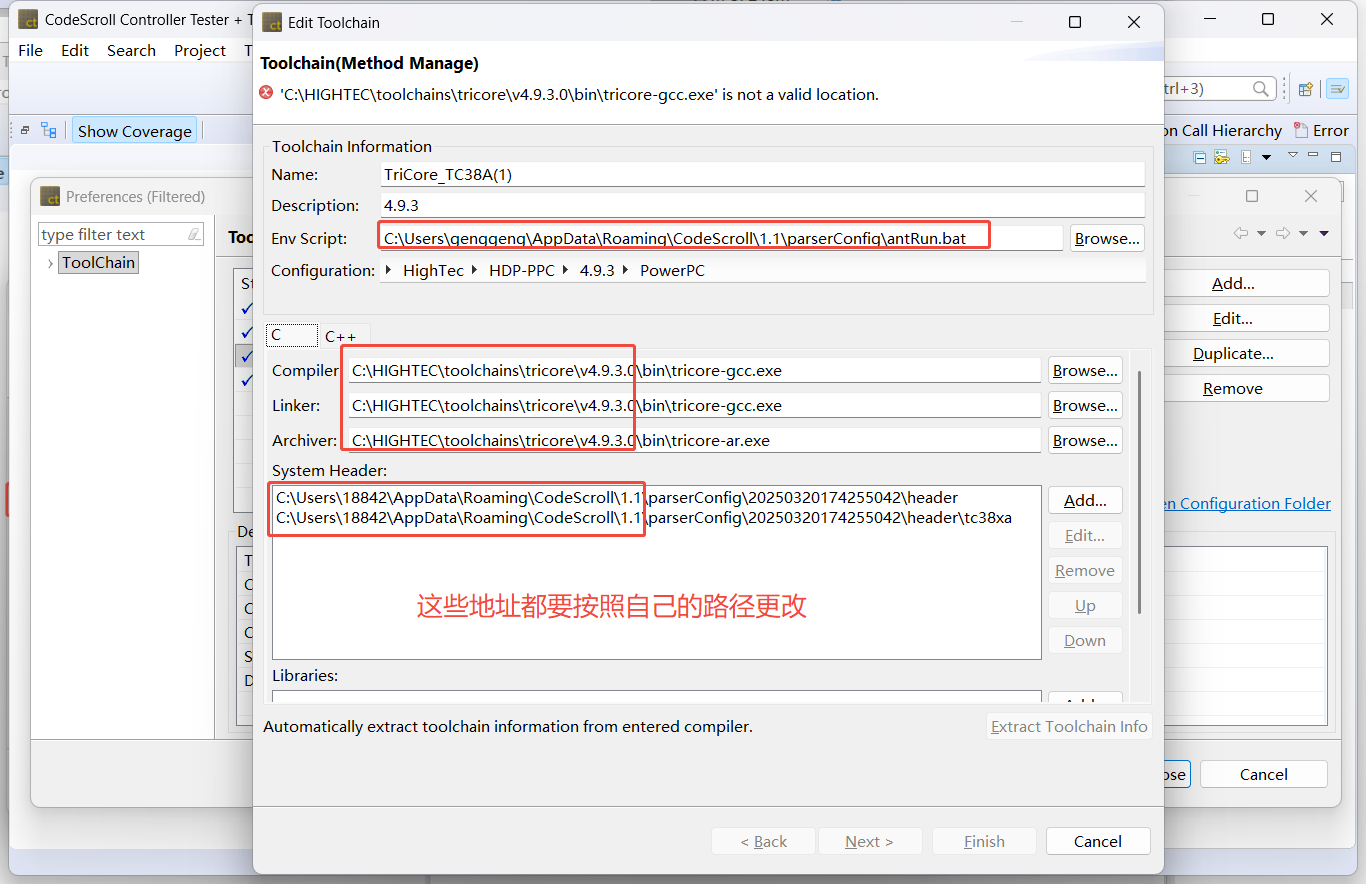Click the magnifier icon in the quick access search
Image resolution: width=1366 pixels, height=884 pixels.
tap(1261, 89)
